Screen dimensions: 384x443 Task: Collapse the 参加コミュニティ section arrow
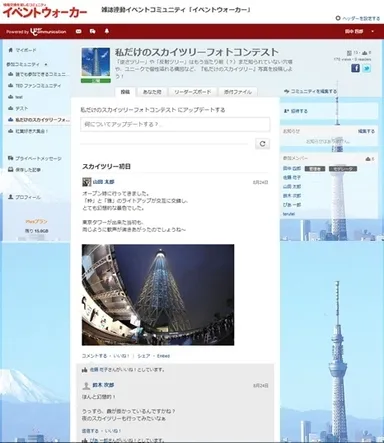pyautogui.click(x=46, y=64)
